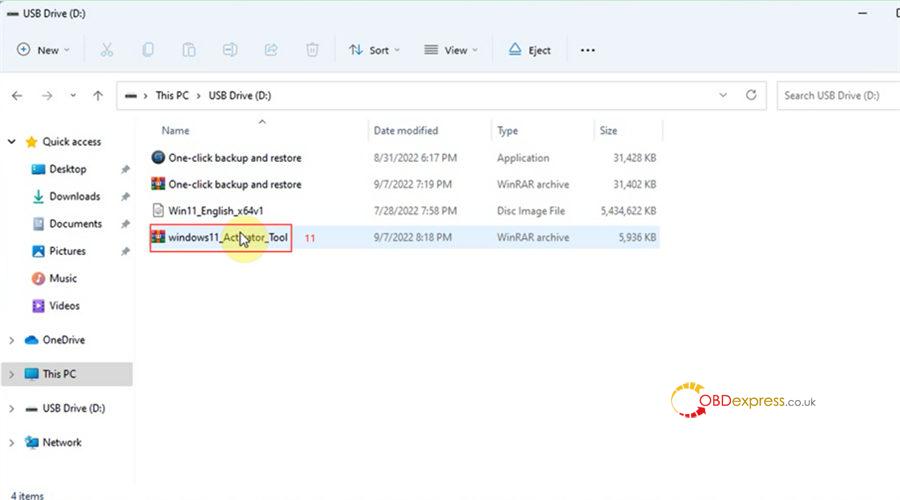This screenshot has height=500, width=900.
Task: Collapse the Quick access tree
Action: [x=11, y=141]
